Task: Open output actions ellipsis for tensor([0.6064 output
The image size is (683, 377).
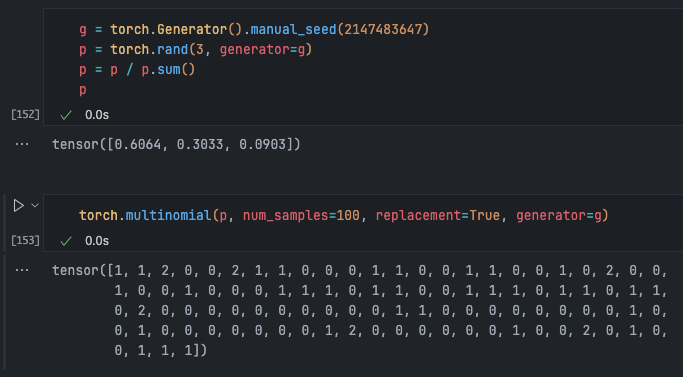Action: click(22, 144)
